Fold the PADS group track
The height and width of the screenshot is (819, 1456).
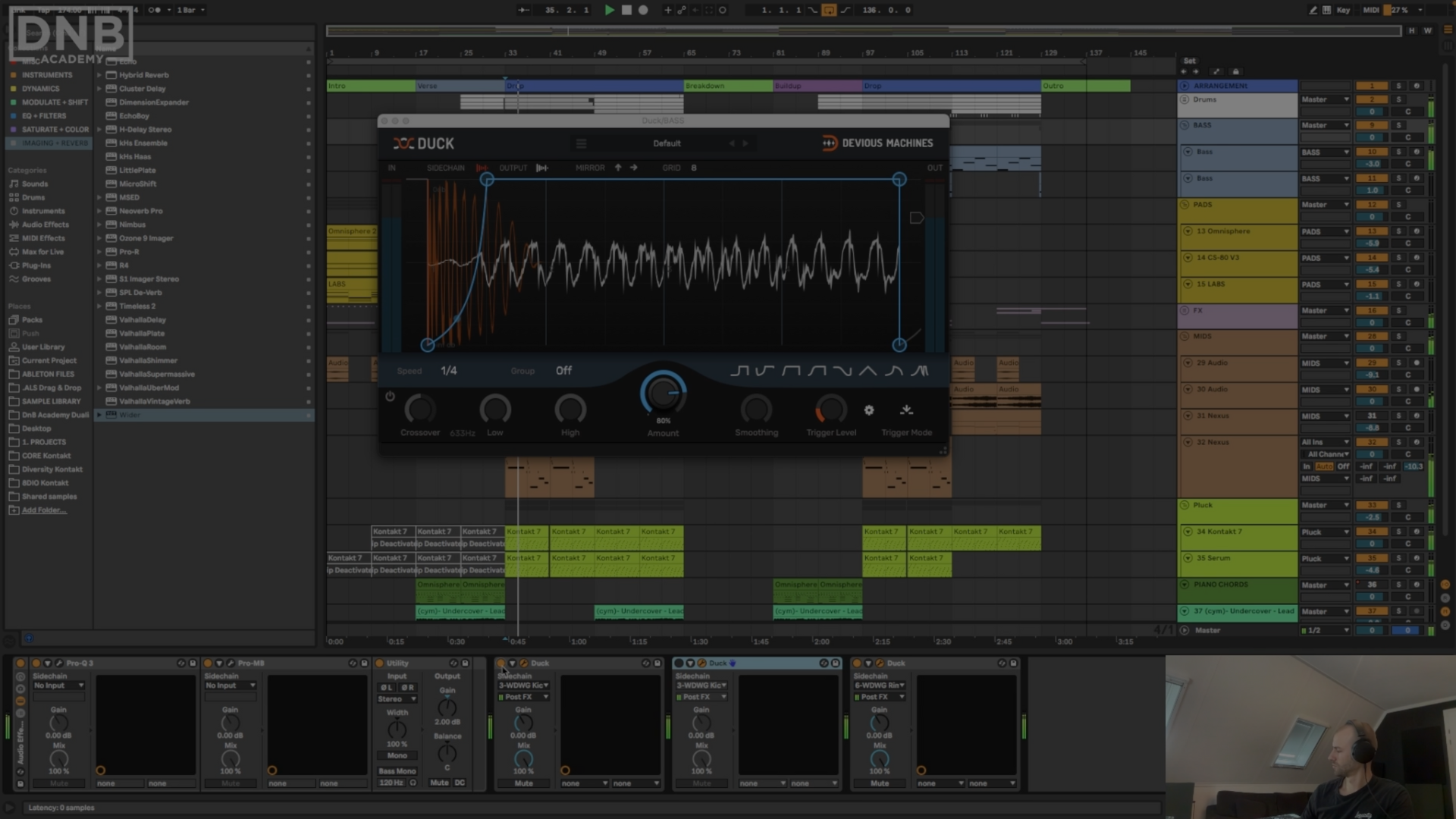click(x=1185, y=205)
